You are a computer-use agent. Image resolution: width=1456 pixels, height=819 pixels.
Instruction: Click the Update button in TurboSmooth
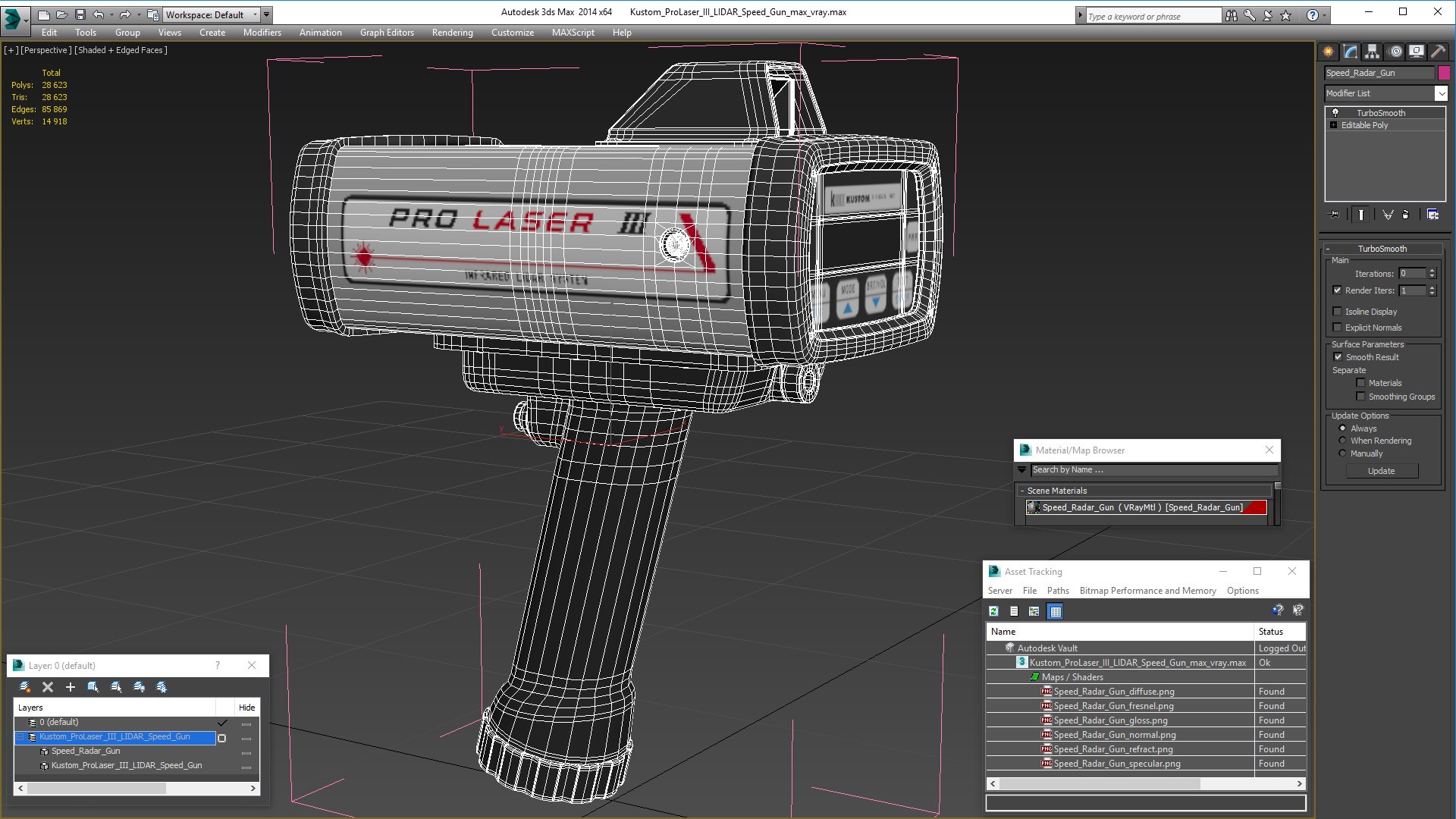point(1381,471)
